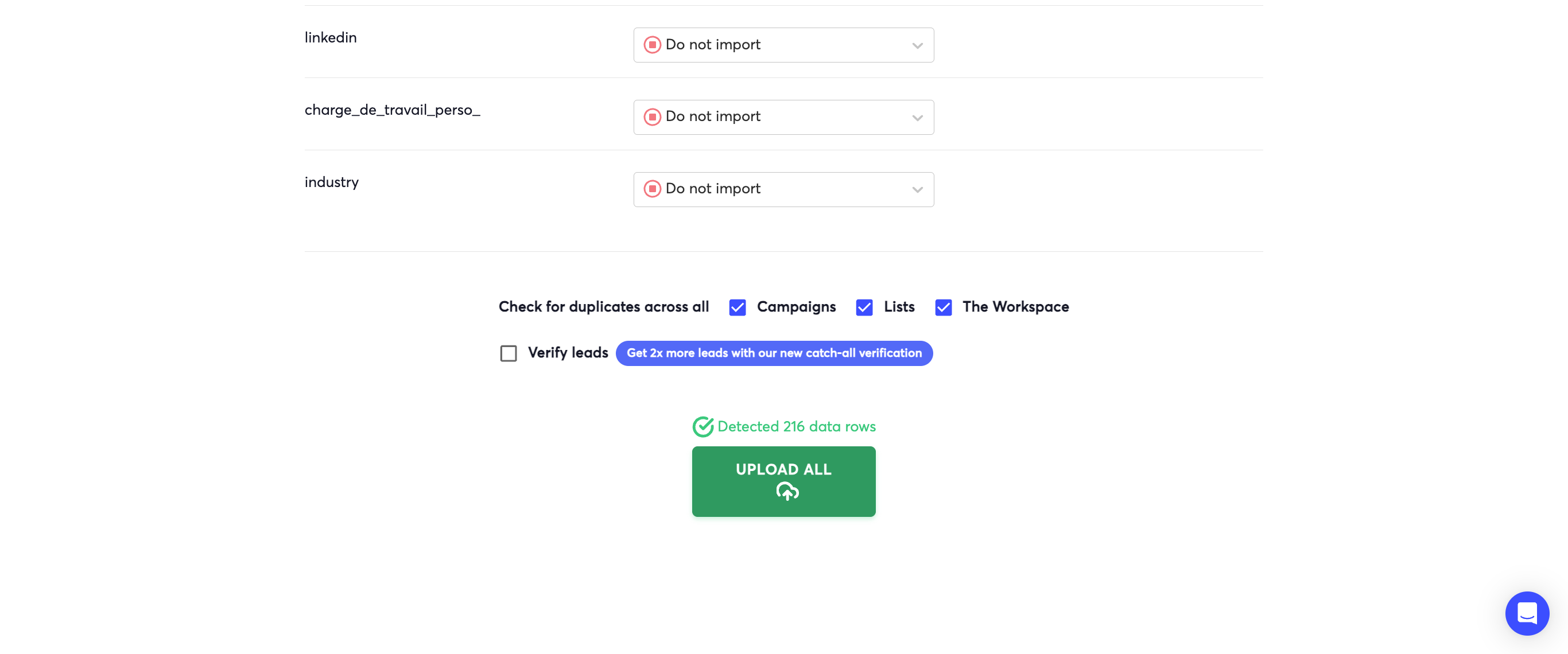Click the 'Verify leads' label
The height and width of the screenshot is (654, 1568).
coord(568,353)
